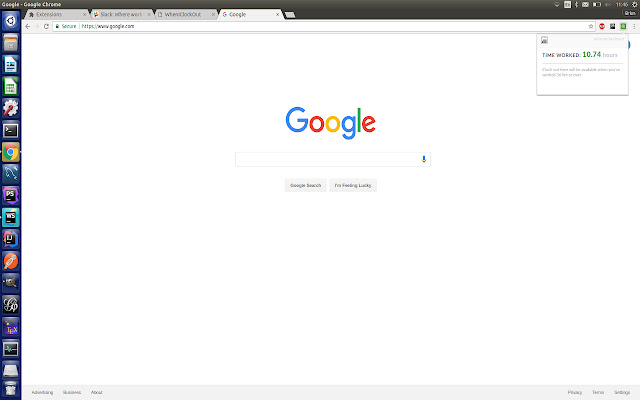Open the mail indicator in top panel
Viewport: 640px width, 400px height.
(x=585, y=4)
